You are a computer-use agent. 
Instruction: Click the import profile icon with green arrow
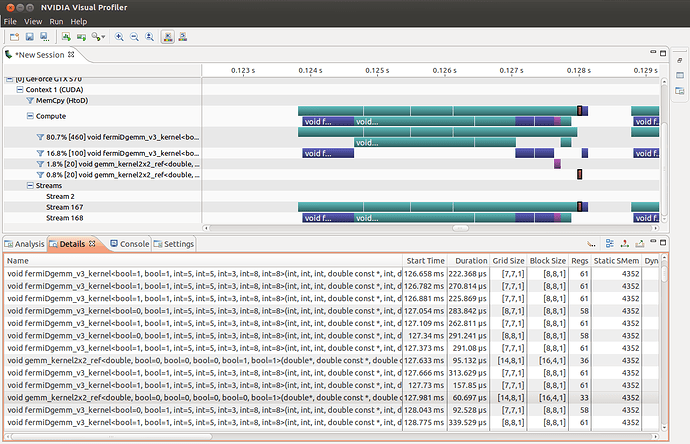coord(66,37)
